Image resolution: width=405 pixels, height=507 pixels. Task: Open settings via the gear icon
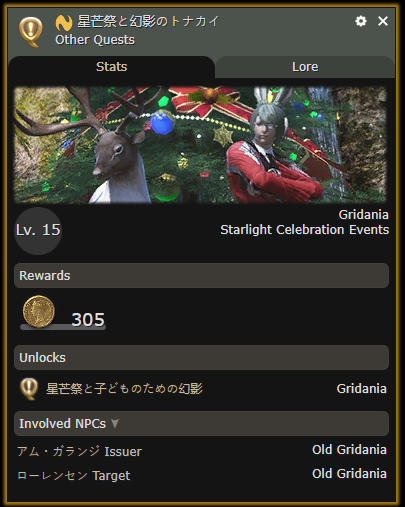coord(361,21)
